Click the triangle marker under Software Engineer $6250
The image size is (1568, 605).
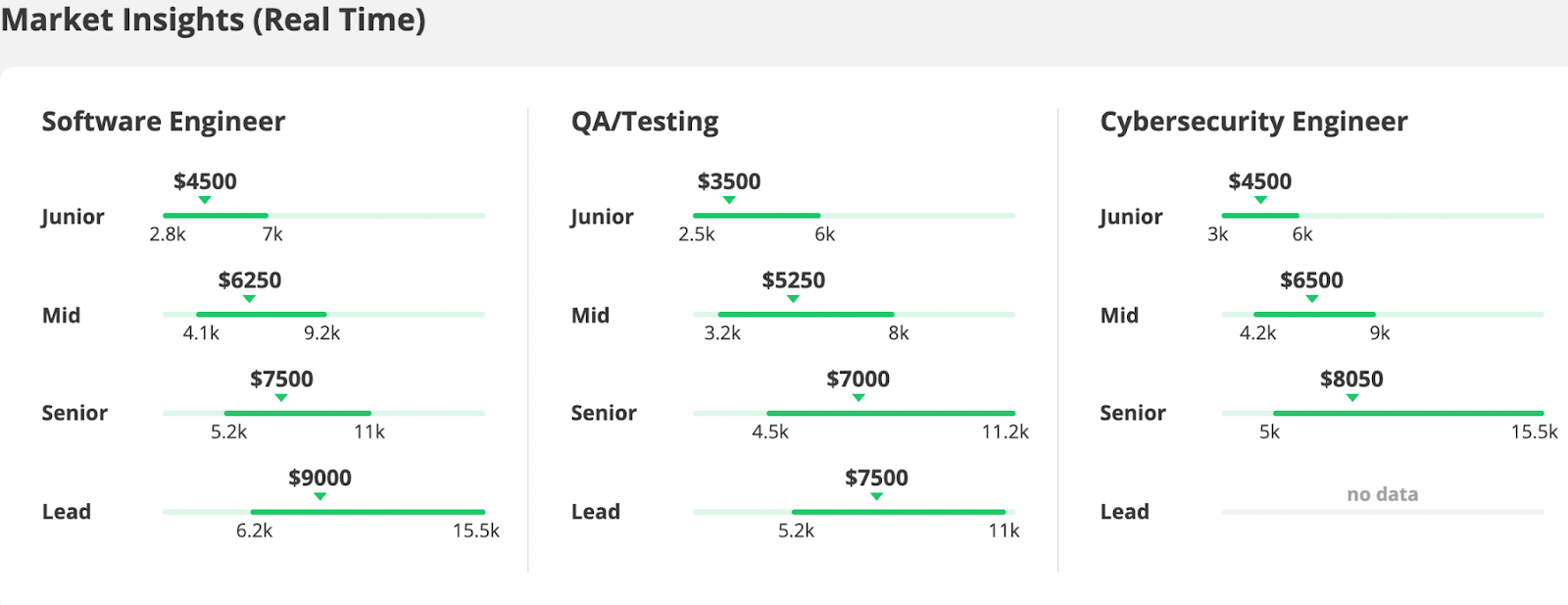249,299
